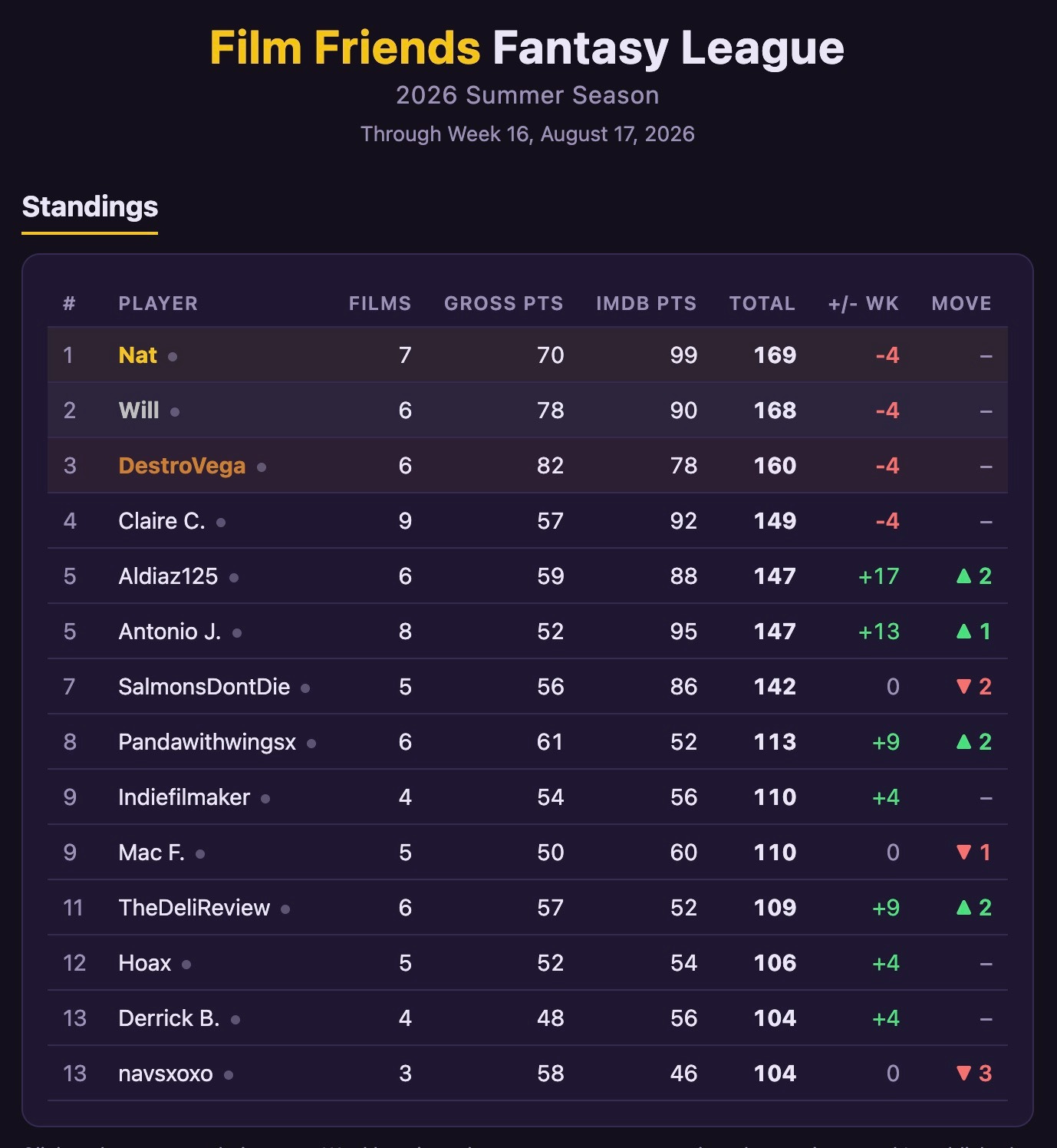This screenshot has width=1057, height=1148.
Task: Click Derrick B.'s total score 104
Action: pyautogui.click(x=775, y=1018)
